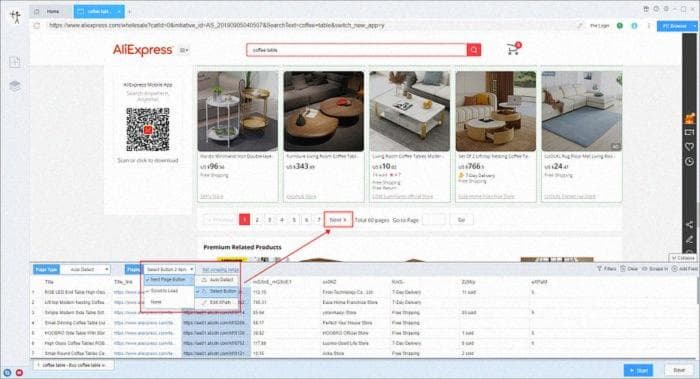Click the refresh icon beside the URL

(x=37, y=25)
